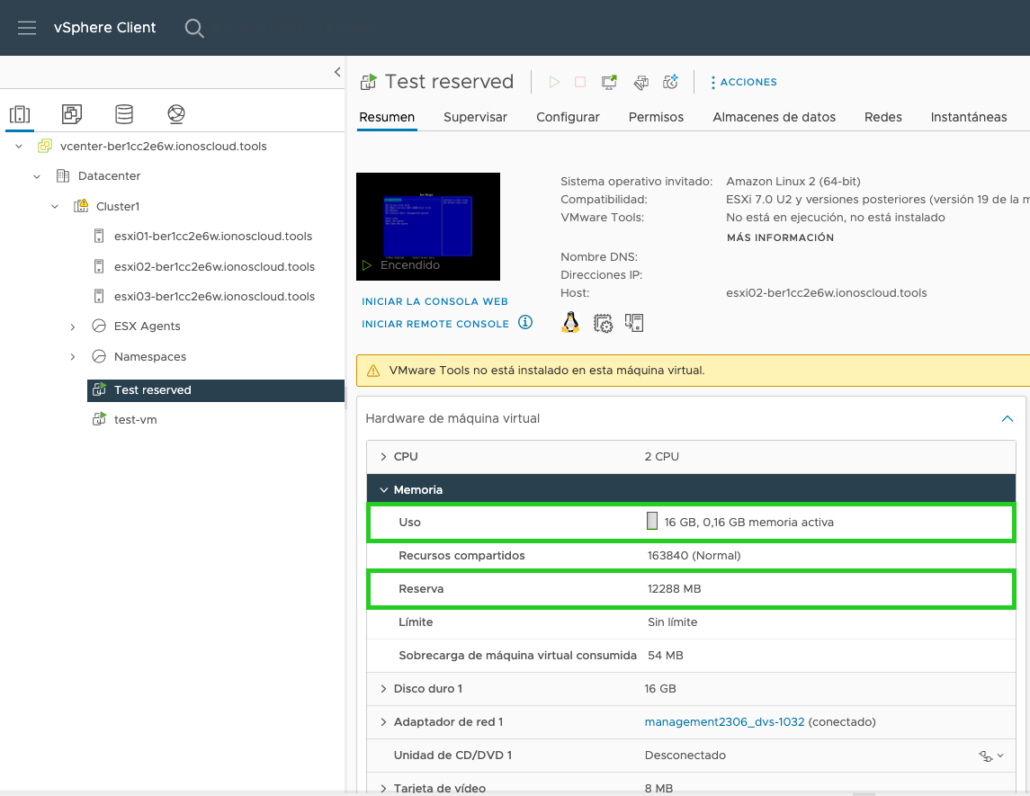This screenshot has height=796, width=1030.
Task: Click the memory usage bar icon in Uso row
Action: [x=652, y=521]
